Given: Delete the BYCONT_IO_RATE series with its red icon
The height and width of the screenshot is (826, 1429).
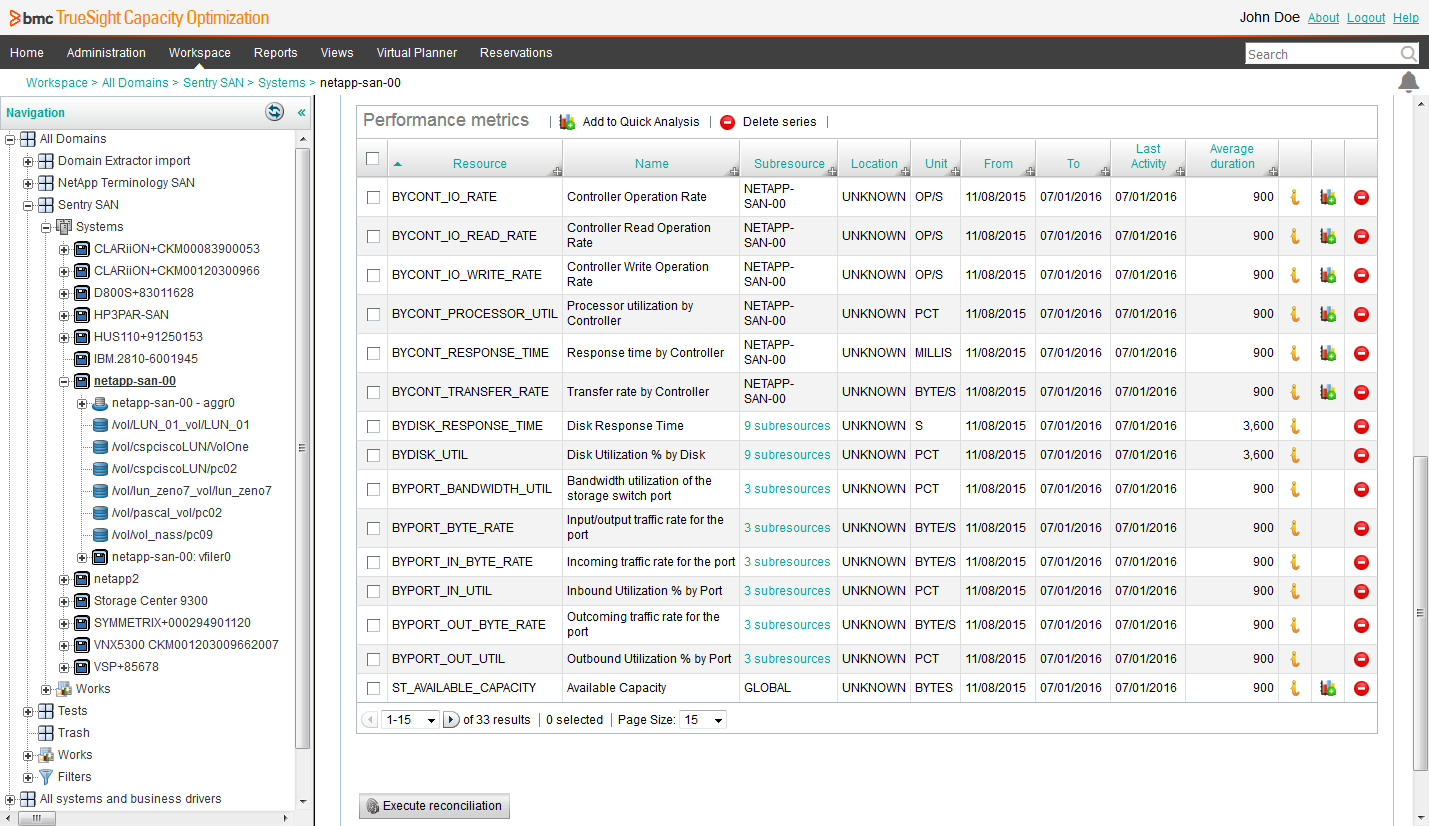Looking at the screenshot, I should click(1361, 197).
